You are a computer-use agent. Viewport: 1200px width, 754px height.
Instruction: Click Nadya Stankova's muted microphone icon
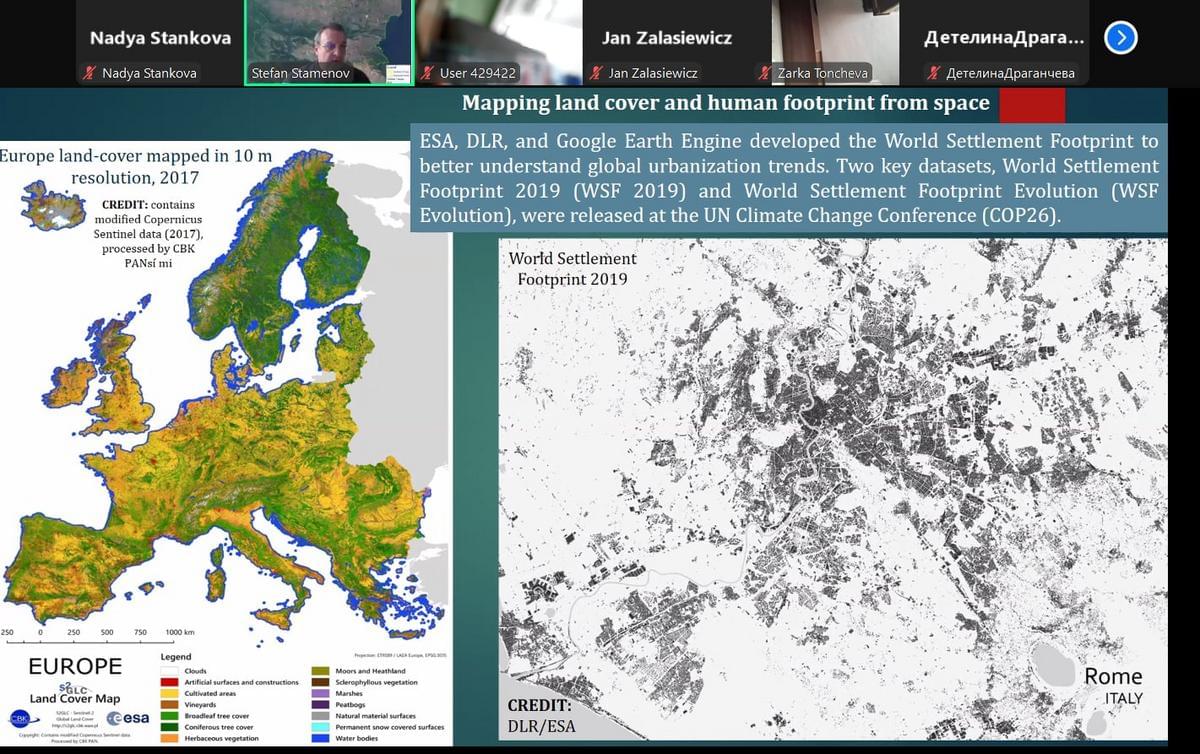pyautogui.click(x=91, y=73)
